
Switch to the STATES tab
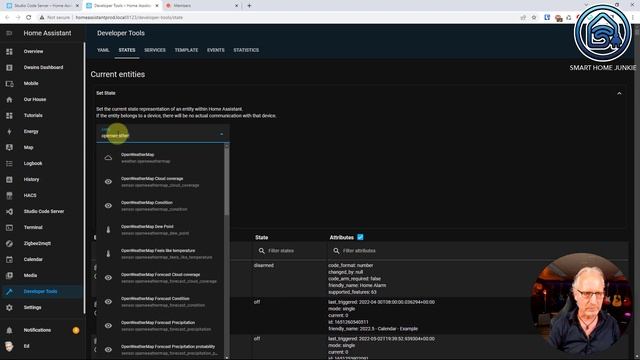point(127,50)
